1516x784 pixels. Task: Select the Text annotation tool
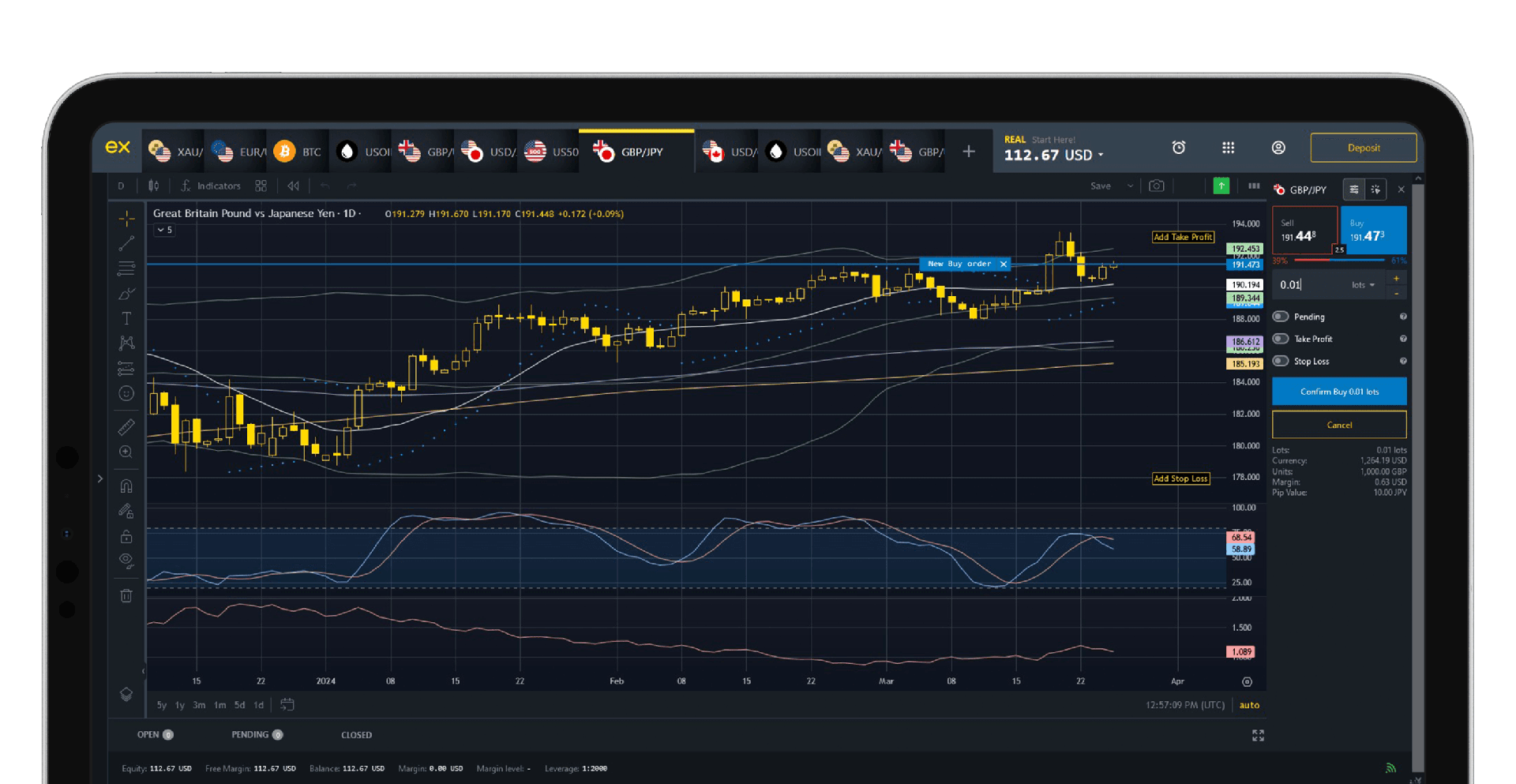tap(126, 318)
